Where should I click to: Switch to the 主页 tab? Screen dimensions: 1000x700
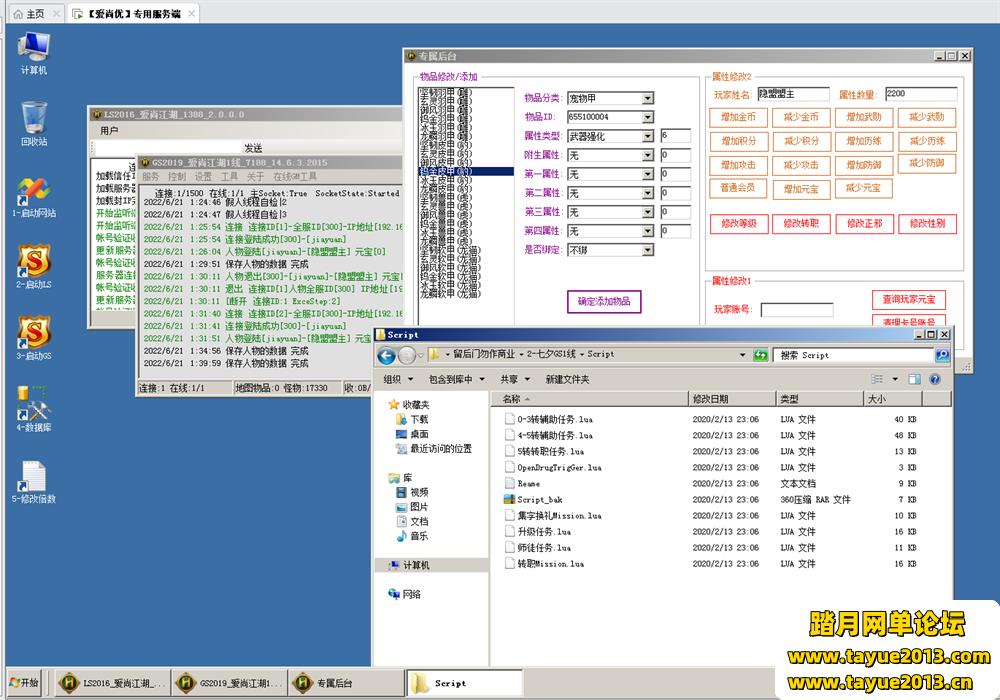point(36,13)
